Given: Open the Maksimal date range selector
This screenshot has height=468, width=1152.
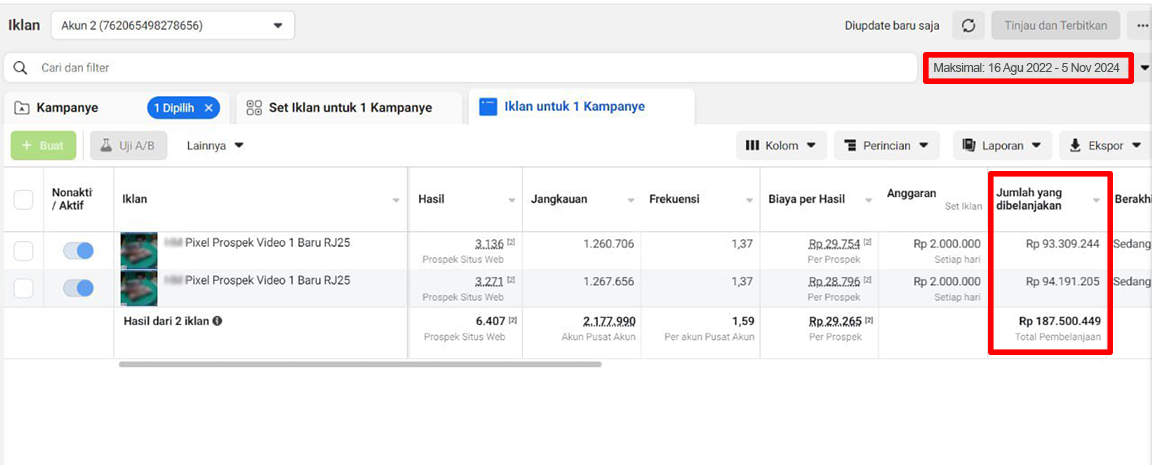Looking at the screenshot, I should coord(1027,68).
